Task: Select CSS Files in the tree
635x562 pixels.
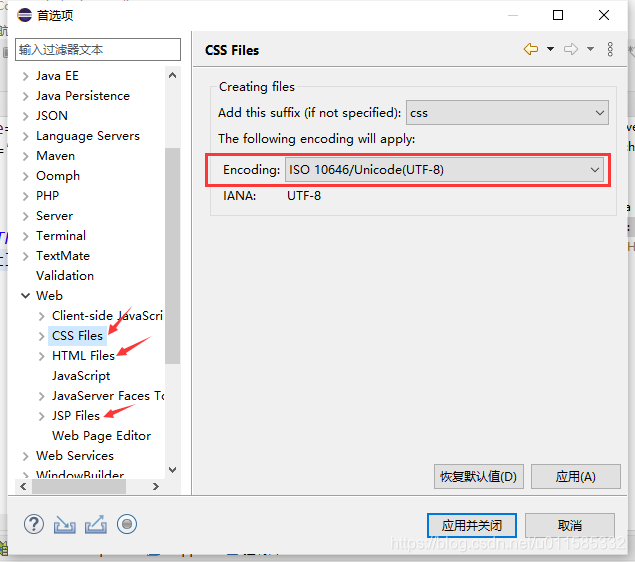Action: click(77, 336)
